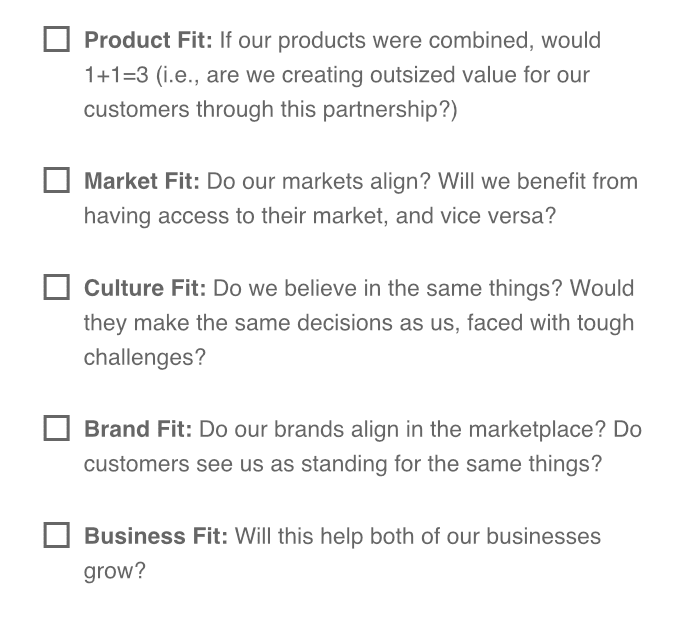Click the bold "Brand Fit:" heading
Viewport: 690px width, 620px height.
[x=138, y=429]
